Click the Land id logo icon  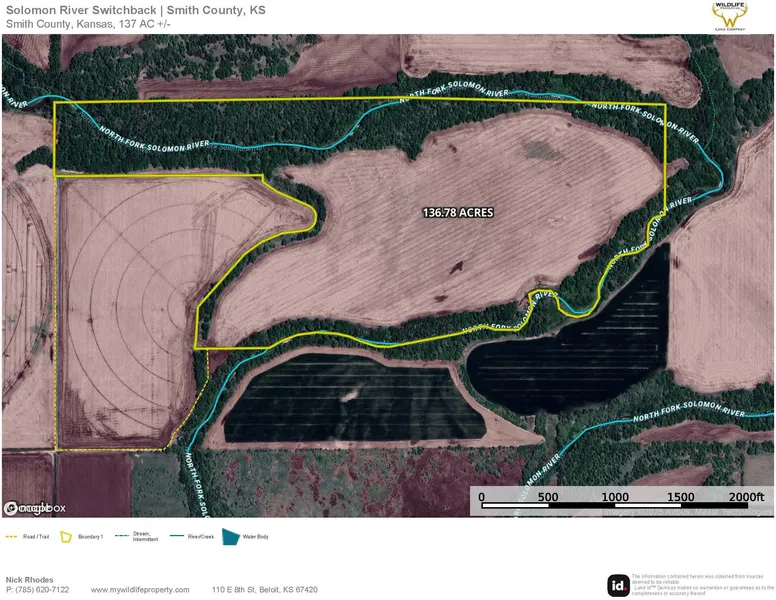[x=618, y=585]
